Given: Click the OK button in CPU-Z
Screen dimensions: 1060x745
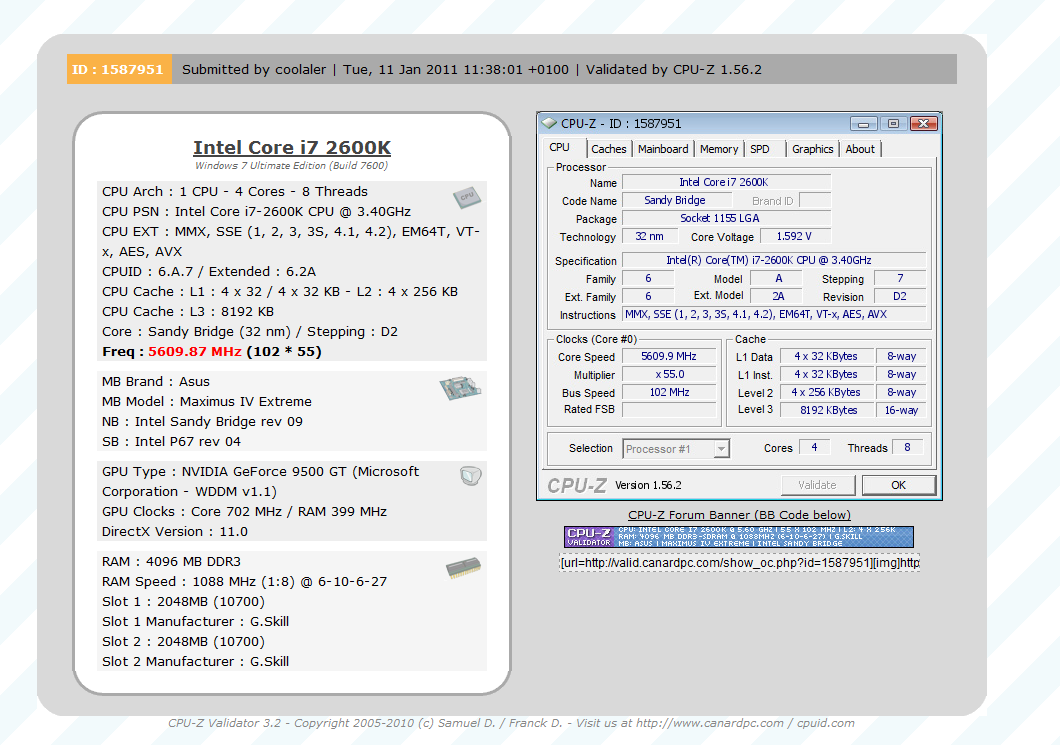Looking at the screenshot, I should coord(898,485).
